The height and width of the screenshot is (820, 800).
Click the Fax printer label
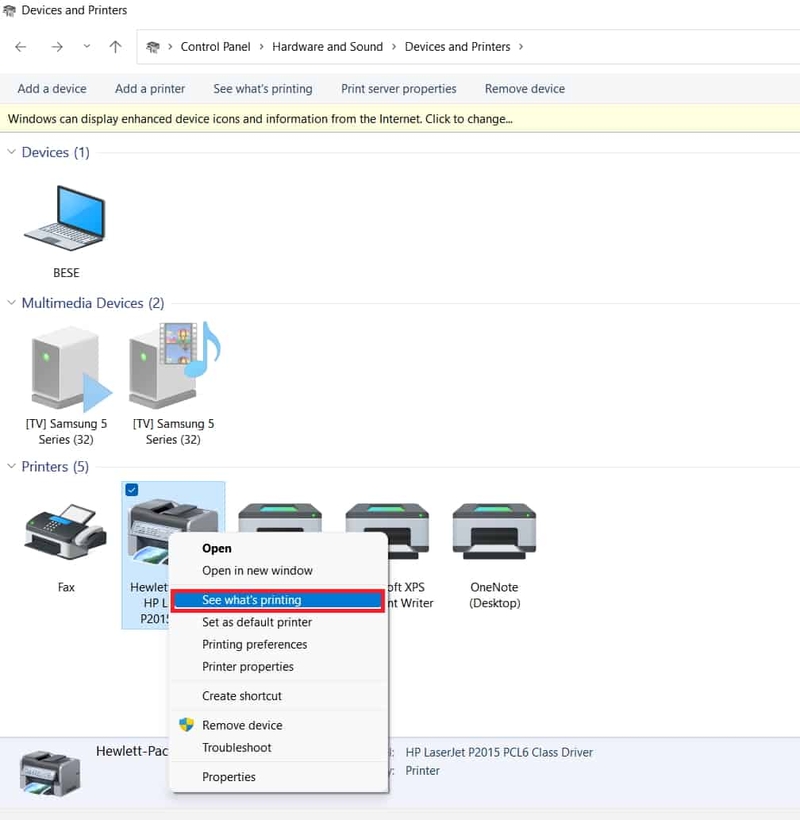click(66, 587)
